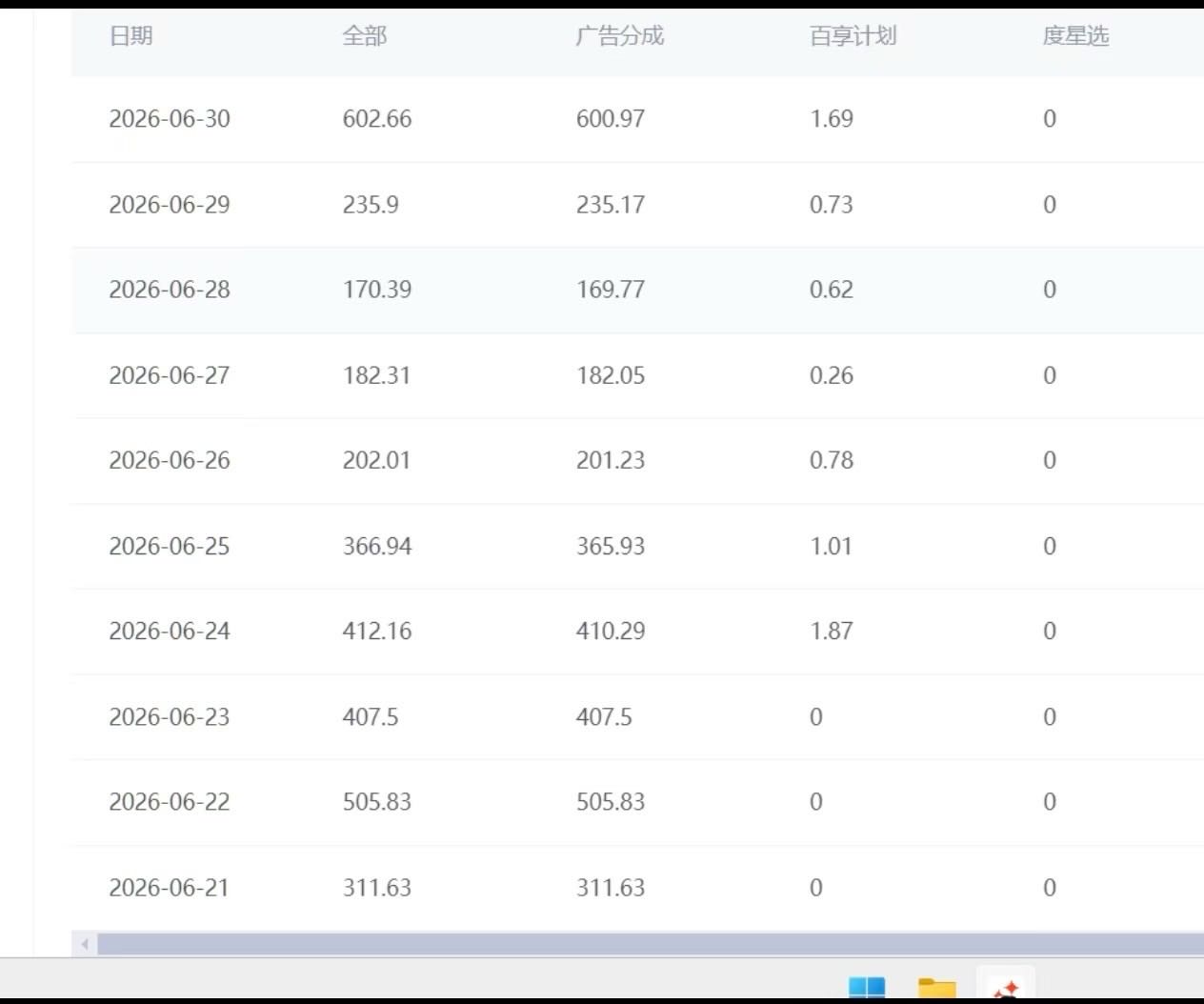Screen dimensions: 1204x1004
Task: Click 全部 value in 2026-06-22 row
Action: tap(377, 802)
